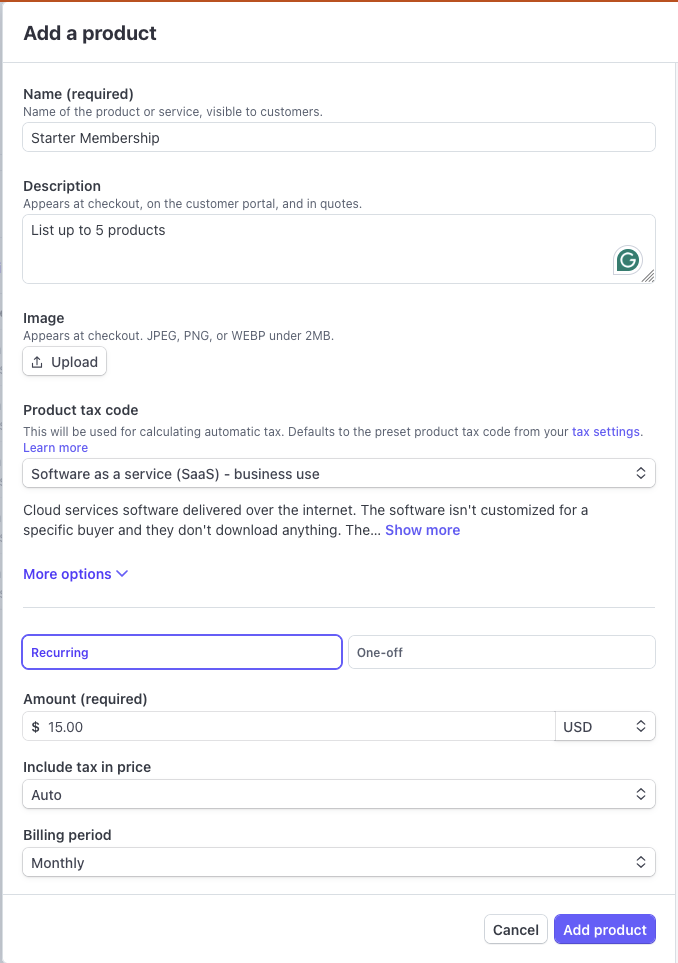Click Show more in the tax code description
Screen dimensions: 678x963
pyautogui.click(x=422, y=530)
